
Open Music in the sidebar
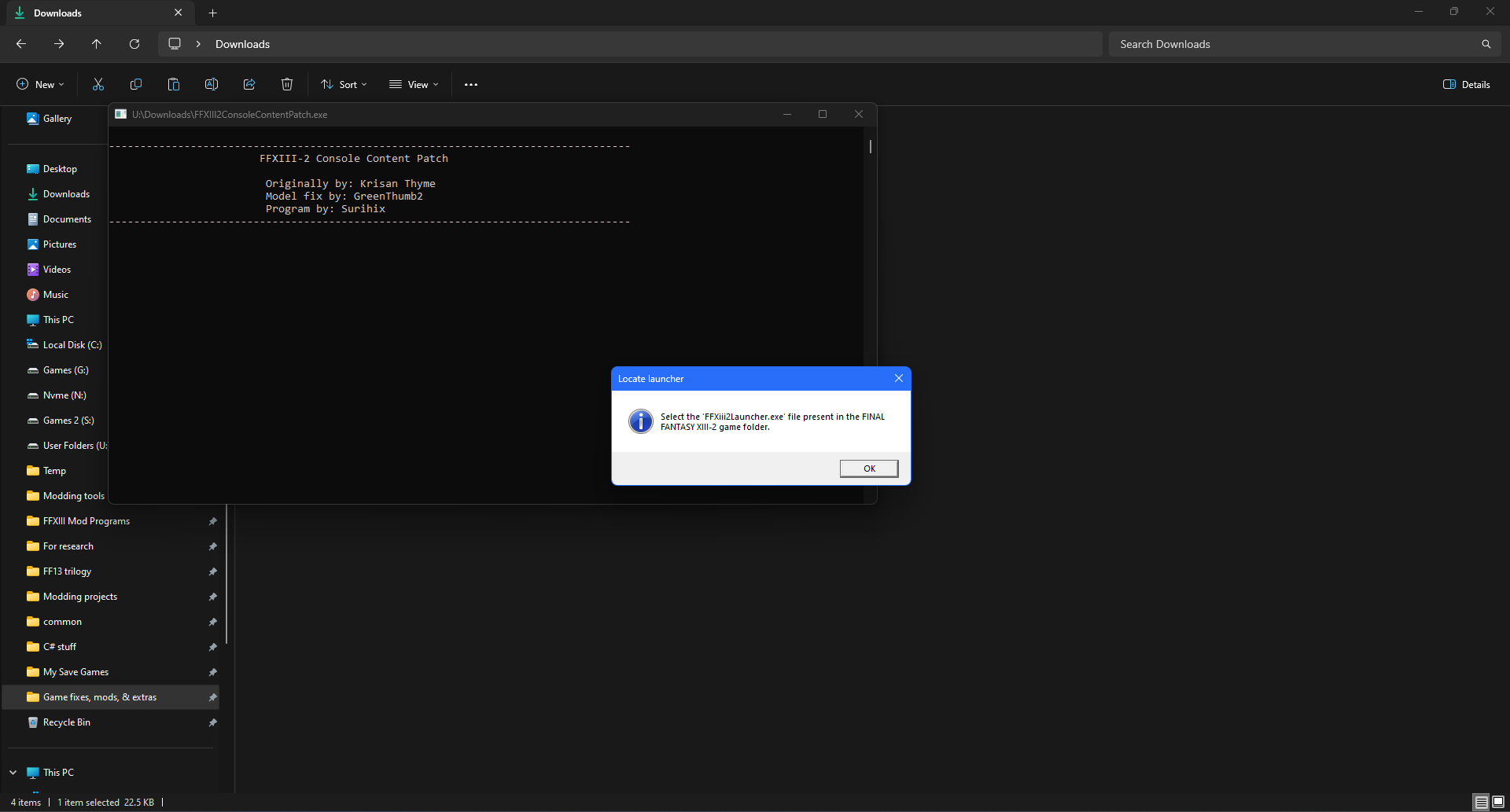[x=56, y=295]
